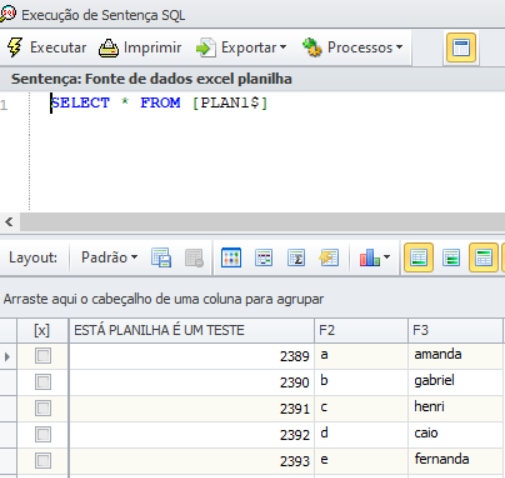Check the box in row 2389

pos(43,356)
